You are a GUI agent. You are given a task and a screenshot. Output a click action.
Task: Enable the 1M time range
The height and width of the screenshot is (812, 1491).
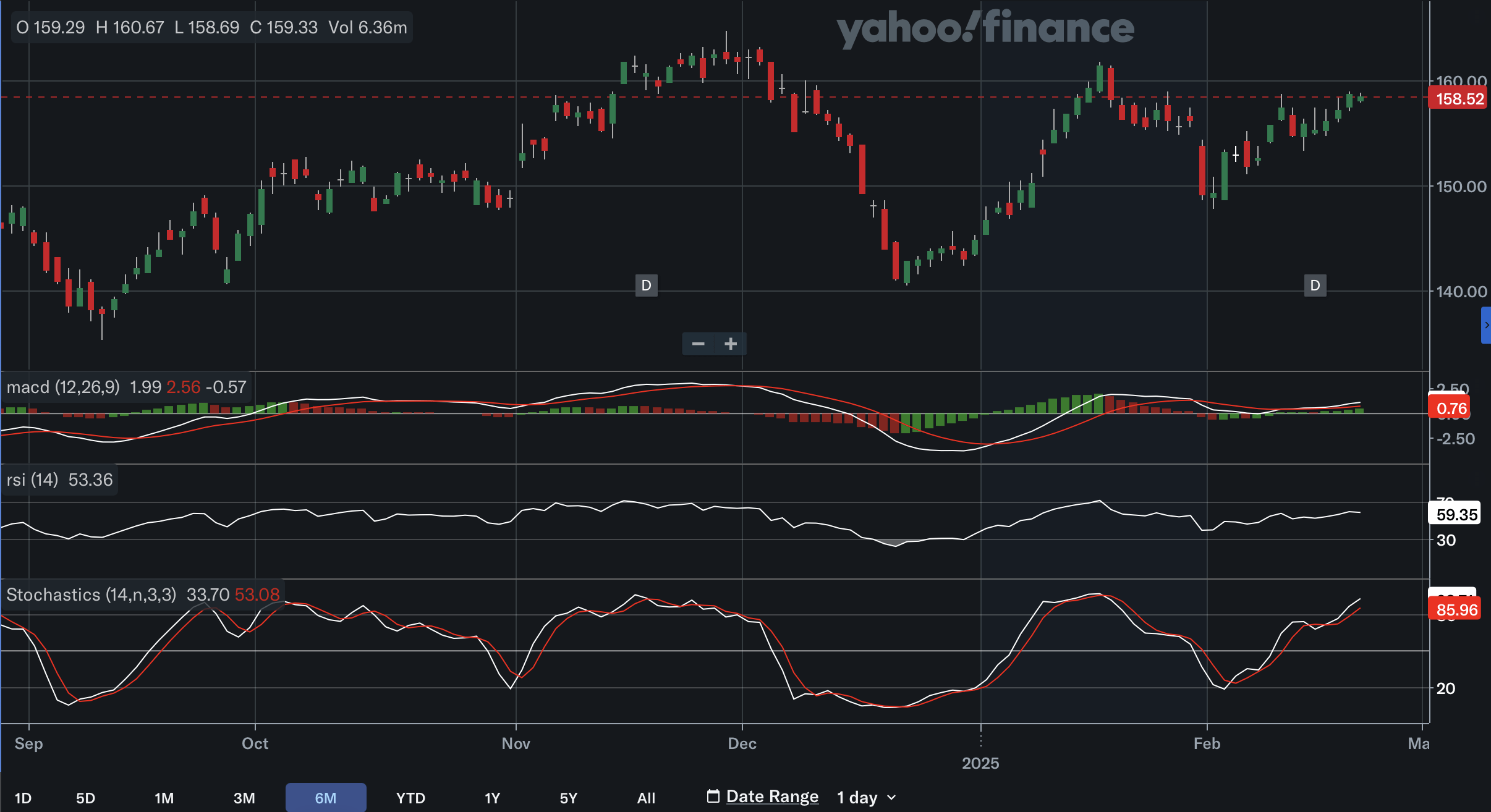[x=164, y=797]
